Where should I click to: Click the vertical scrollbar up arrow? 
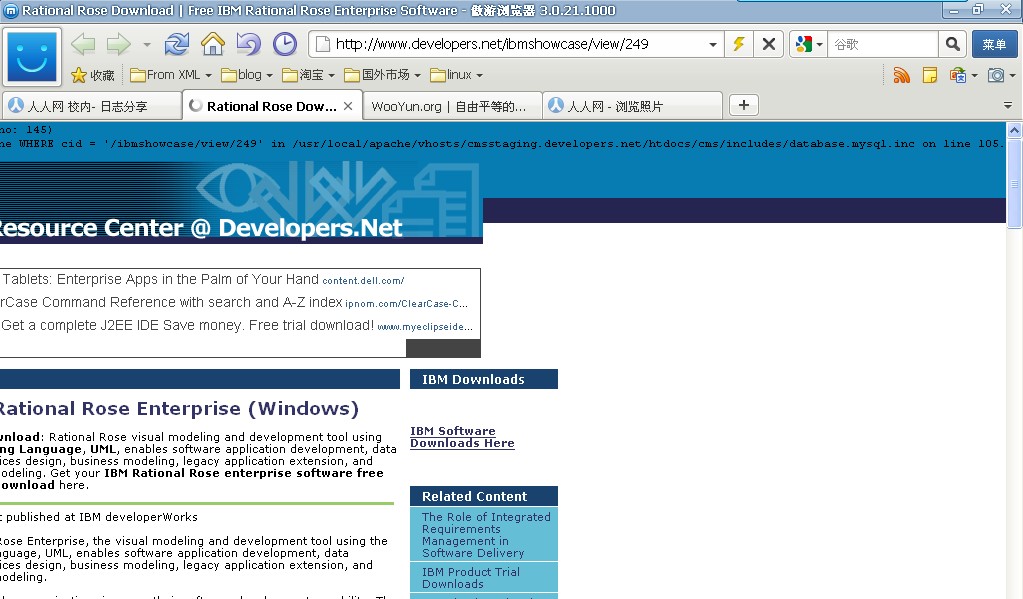[1014, 130]
